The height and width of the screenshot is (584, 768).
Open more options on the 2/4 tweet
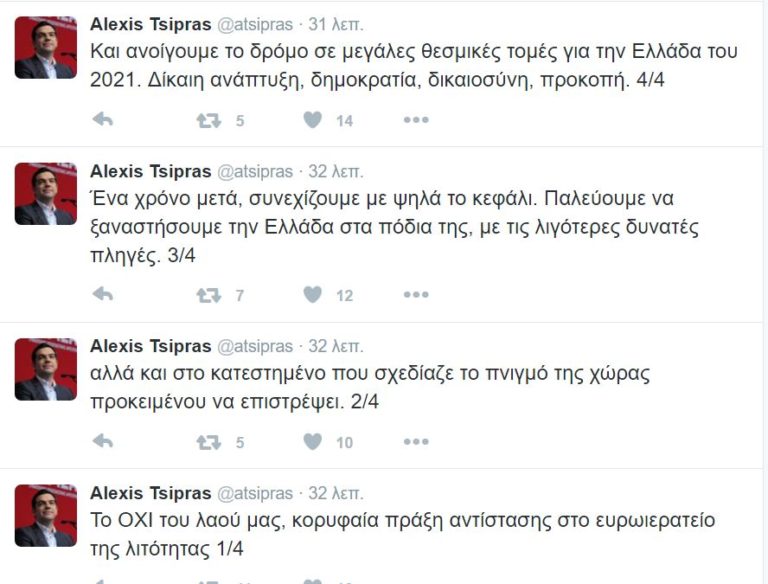[x=416, y=441]
